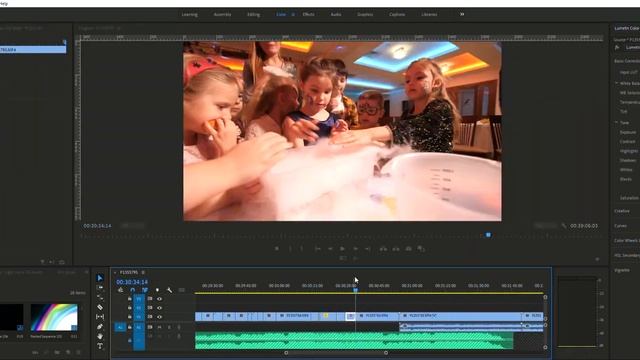
Task: Click Extract button in Program monitor
Action: 396,249
